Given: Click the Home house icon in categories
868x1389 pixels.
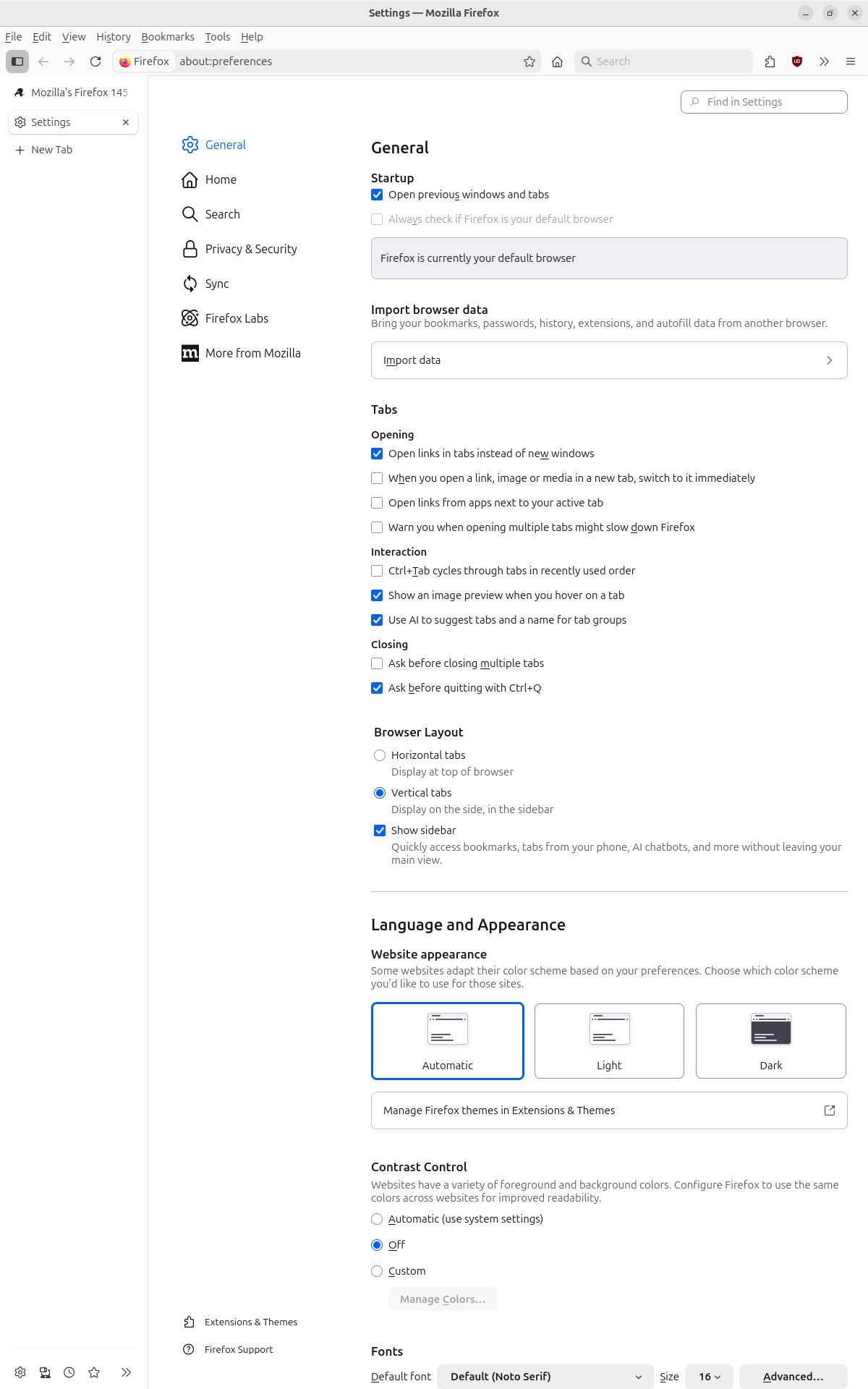Looking at the screenshot, I should [x=190, y=179].
